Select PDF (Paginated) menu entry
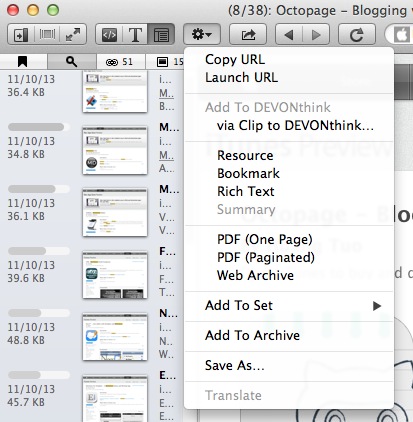The height and width of the screenshot is (422, 413). coord(266,257)
